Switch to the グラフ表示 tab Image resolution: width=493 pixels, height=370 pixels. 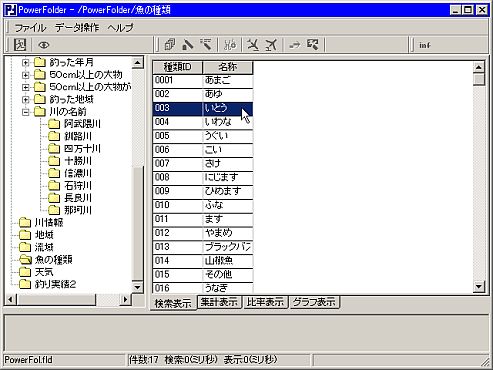tap(314, 302)
